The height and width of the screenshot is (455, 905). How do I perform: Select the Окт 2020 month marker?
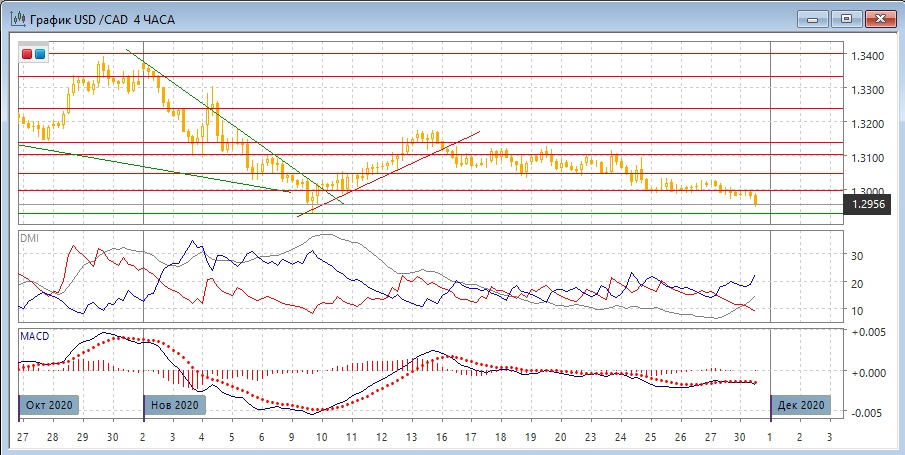(49, 405)
